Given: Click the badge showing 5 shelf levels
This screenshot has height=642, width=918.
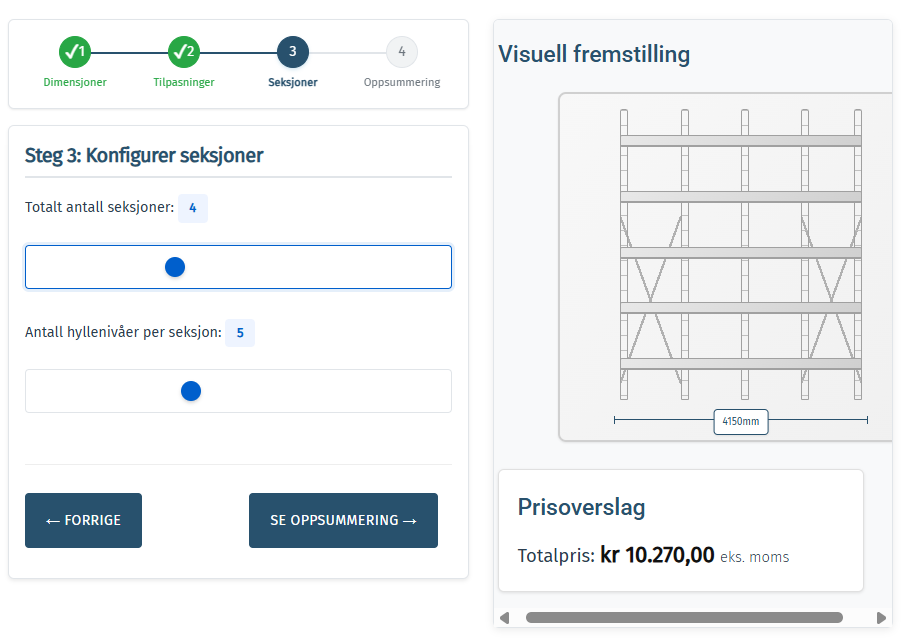Looking at the screenshot, I should tap(239, 332).
